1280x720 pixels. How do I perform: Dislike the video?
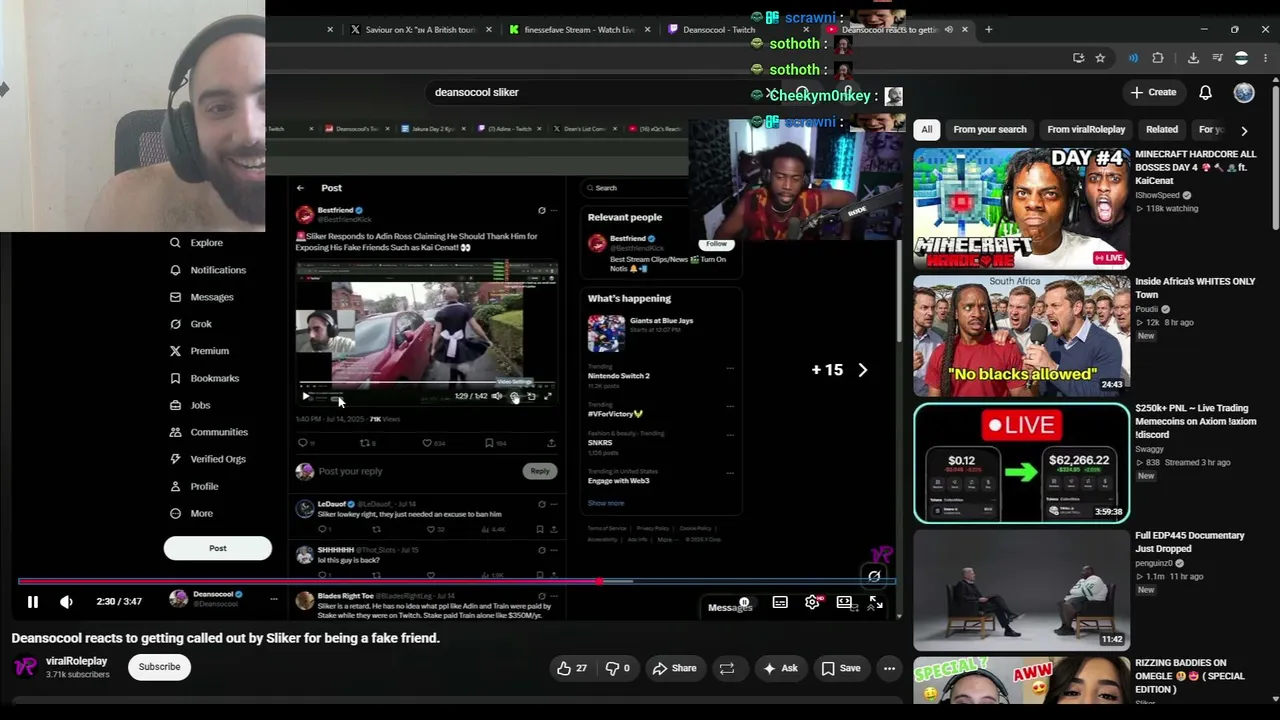coord(618,668)
